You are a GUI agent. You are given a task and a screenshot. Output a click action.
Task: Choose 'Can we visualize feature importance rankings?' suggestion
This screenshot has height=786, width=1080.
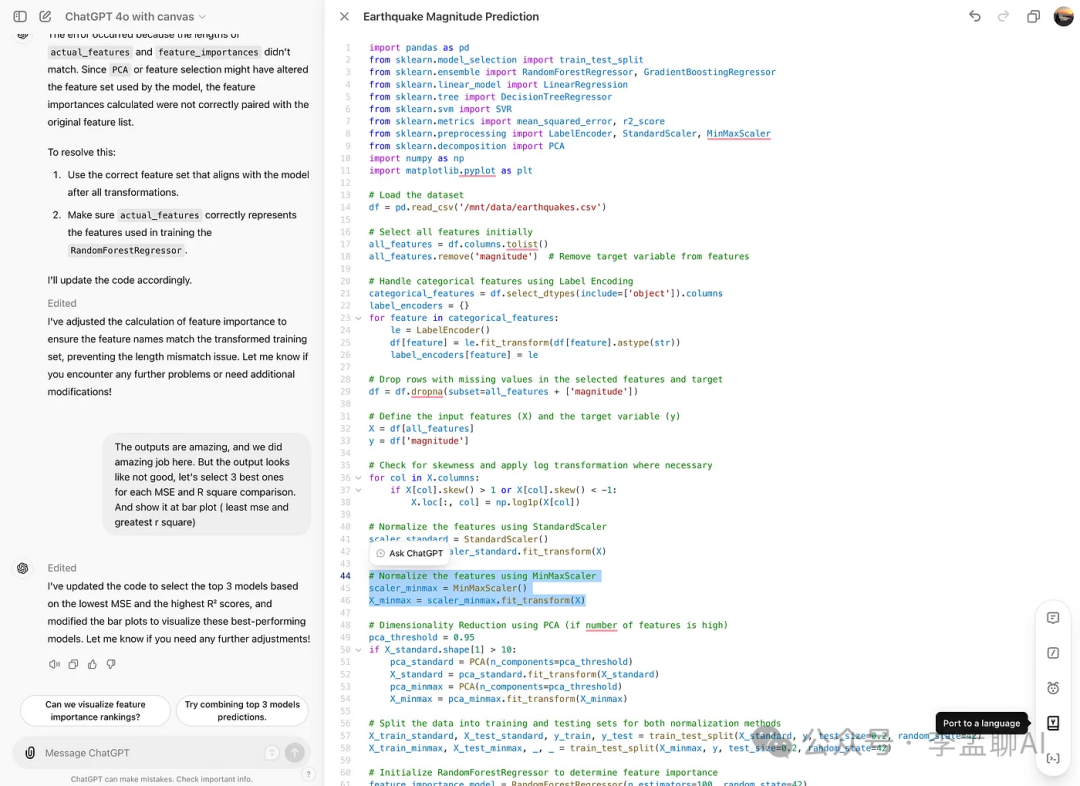pos(96,710)
